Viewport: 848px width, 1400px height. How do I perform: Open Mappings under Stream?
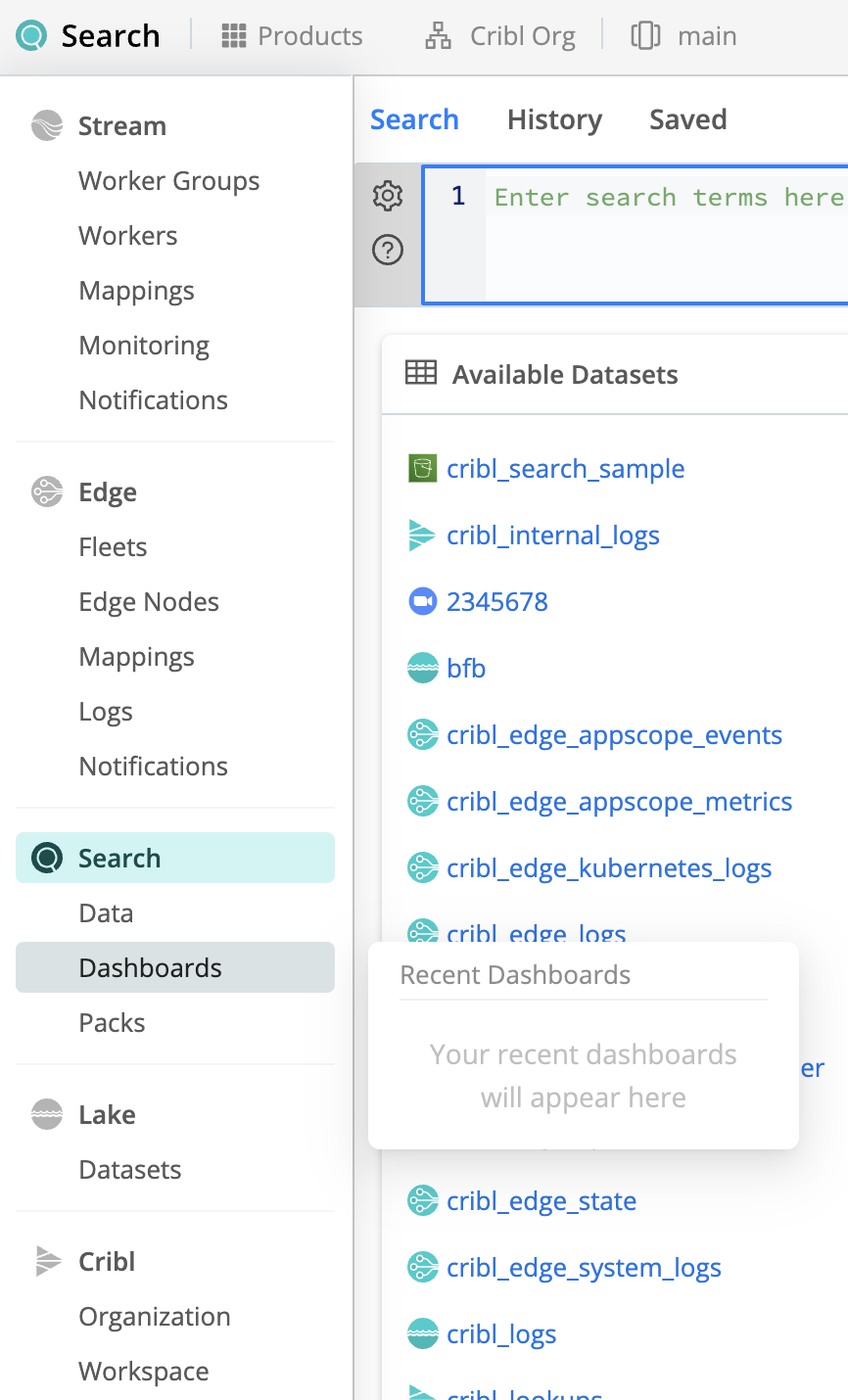(137, 291)
